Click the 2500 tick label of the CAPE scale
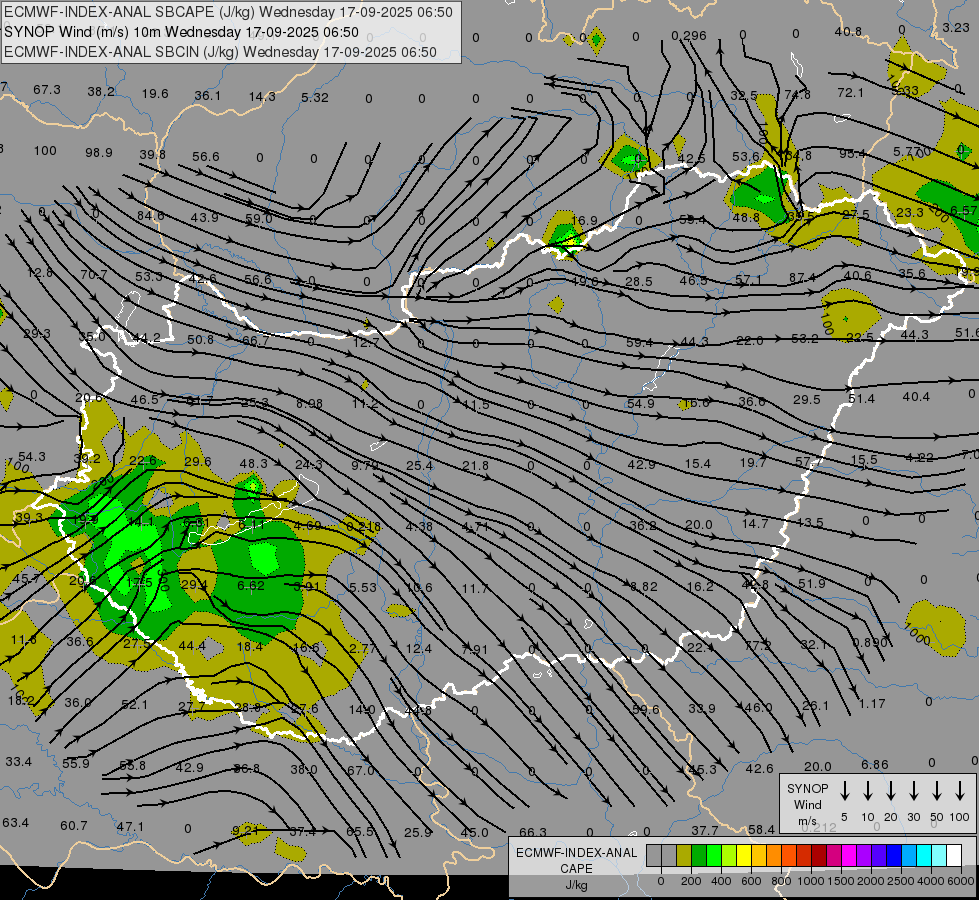Screen dimensions: 979x900 coord(901,881)
